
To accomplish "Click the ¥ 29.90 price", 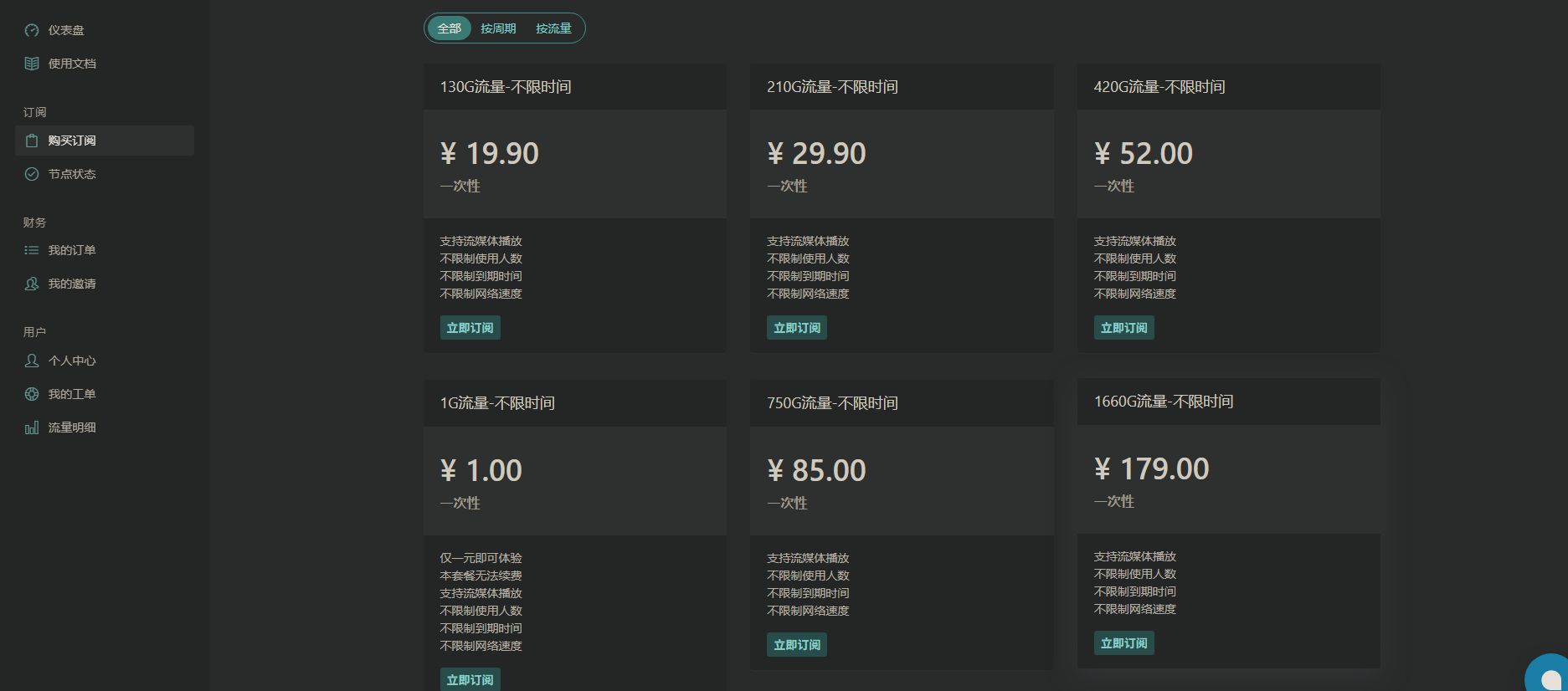I will tap(816, 154).
